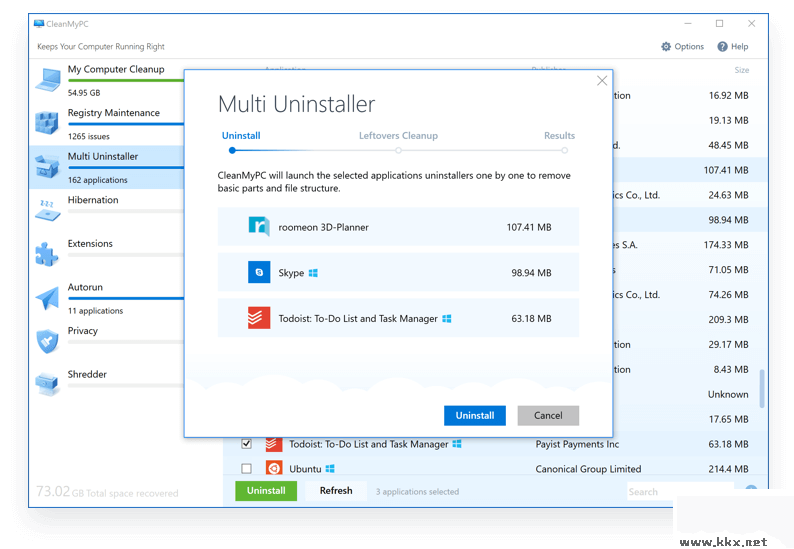This screenshot has width=794, height=549.
Task: Click the 54.95 GB cleanup value
Action: pos(84,93)
